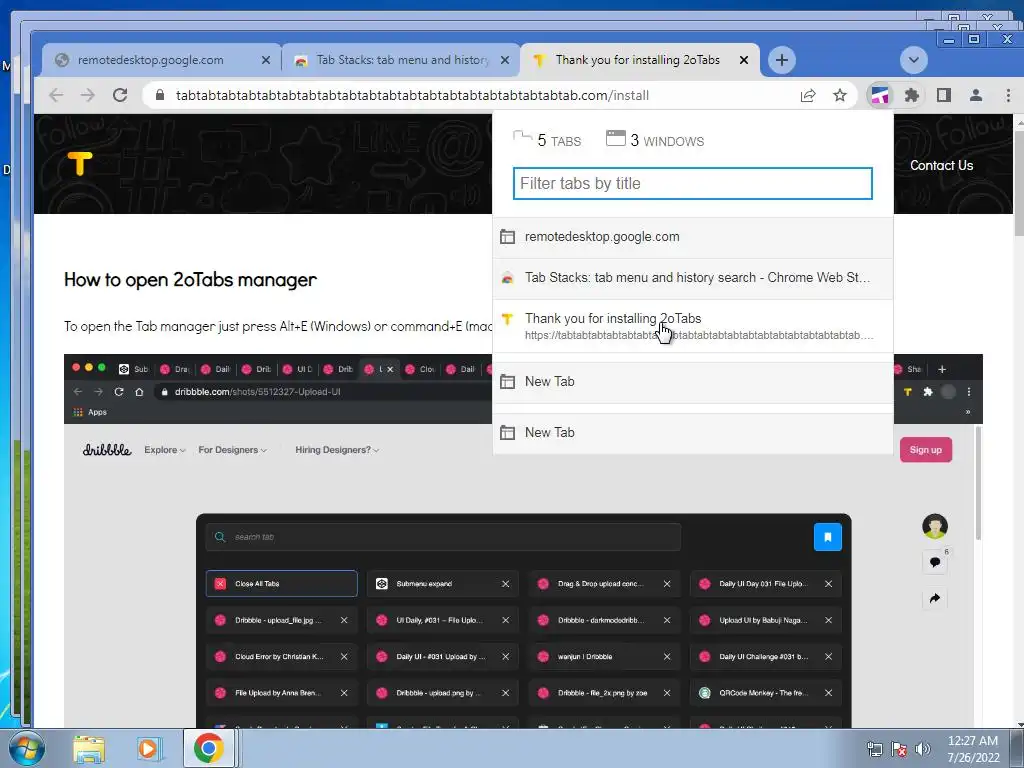
Task: Open Windows Explorer from the taskbar
Action: (89, 750)
